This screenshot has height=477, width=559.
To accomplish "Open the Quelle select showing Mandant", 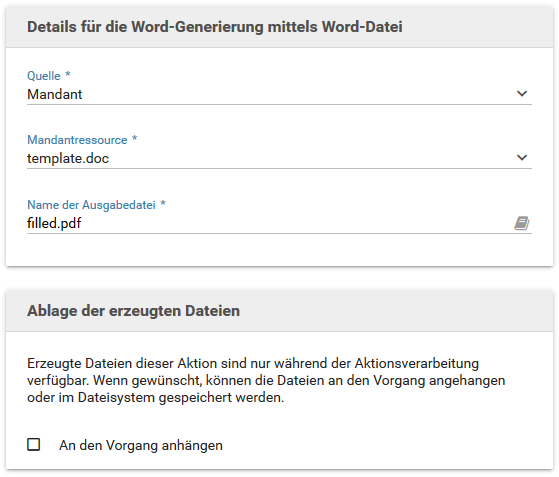I will [x=279, y=94].
